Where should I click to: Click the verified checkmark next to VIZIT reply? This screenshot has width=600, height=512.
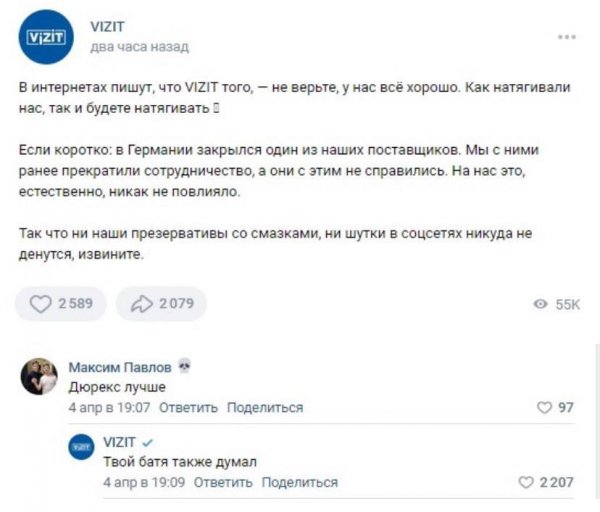tap(148, 441)
